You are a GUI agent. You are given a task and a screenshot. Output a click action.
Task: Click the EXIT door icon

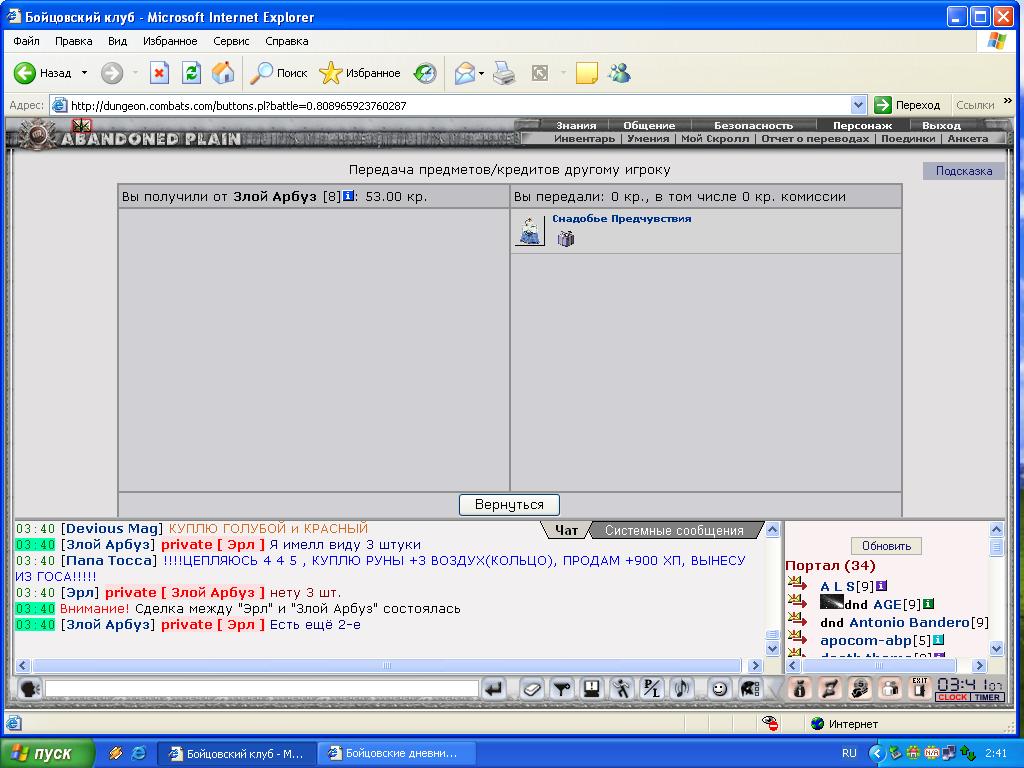click(920, 688)
